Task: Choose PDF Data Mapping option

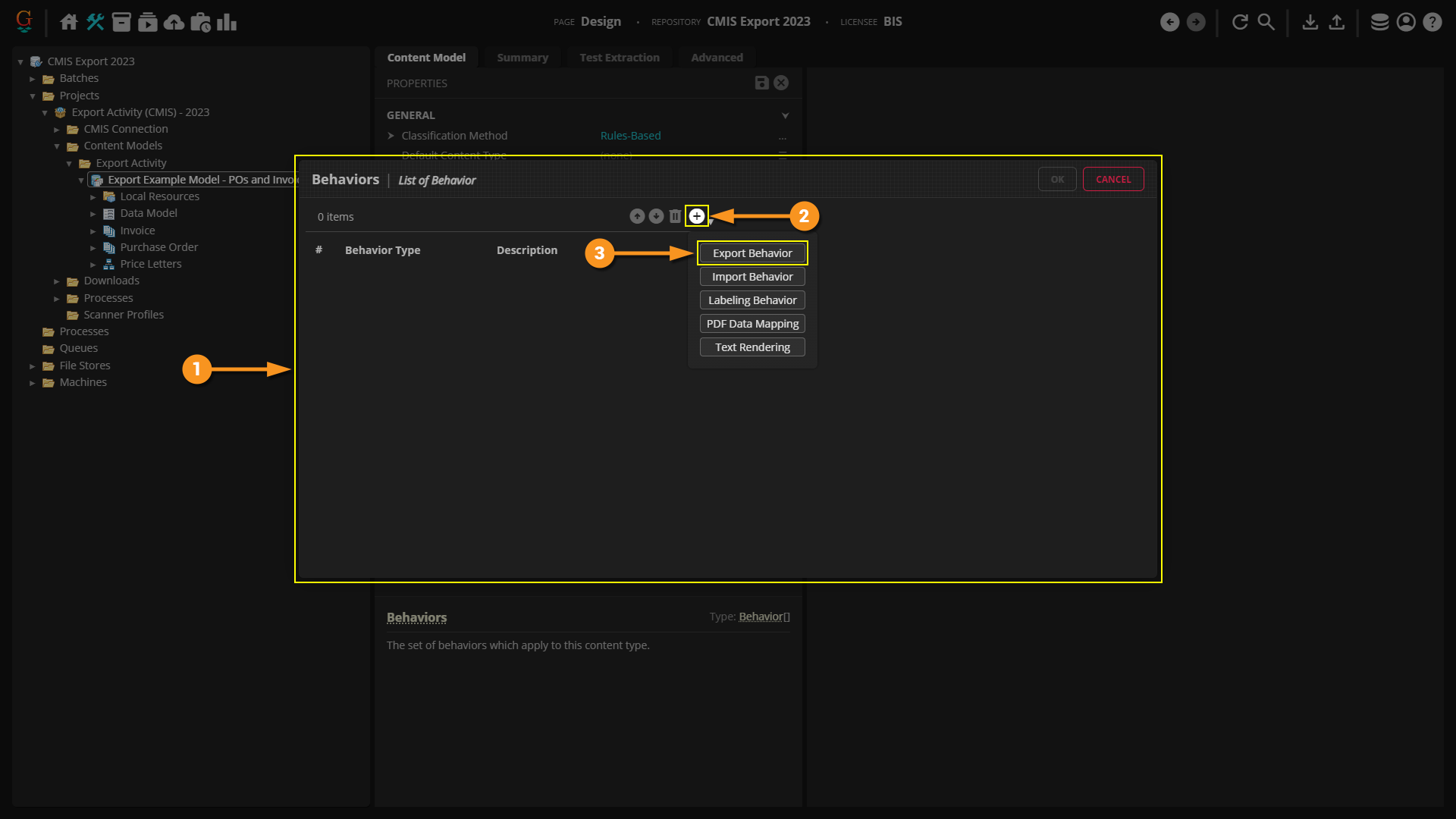Action: click(x=752, y=324)
